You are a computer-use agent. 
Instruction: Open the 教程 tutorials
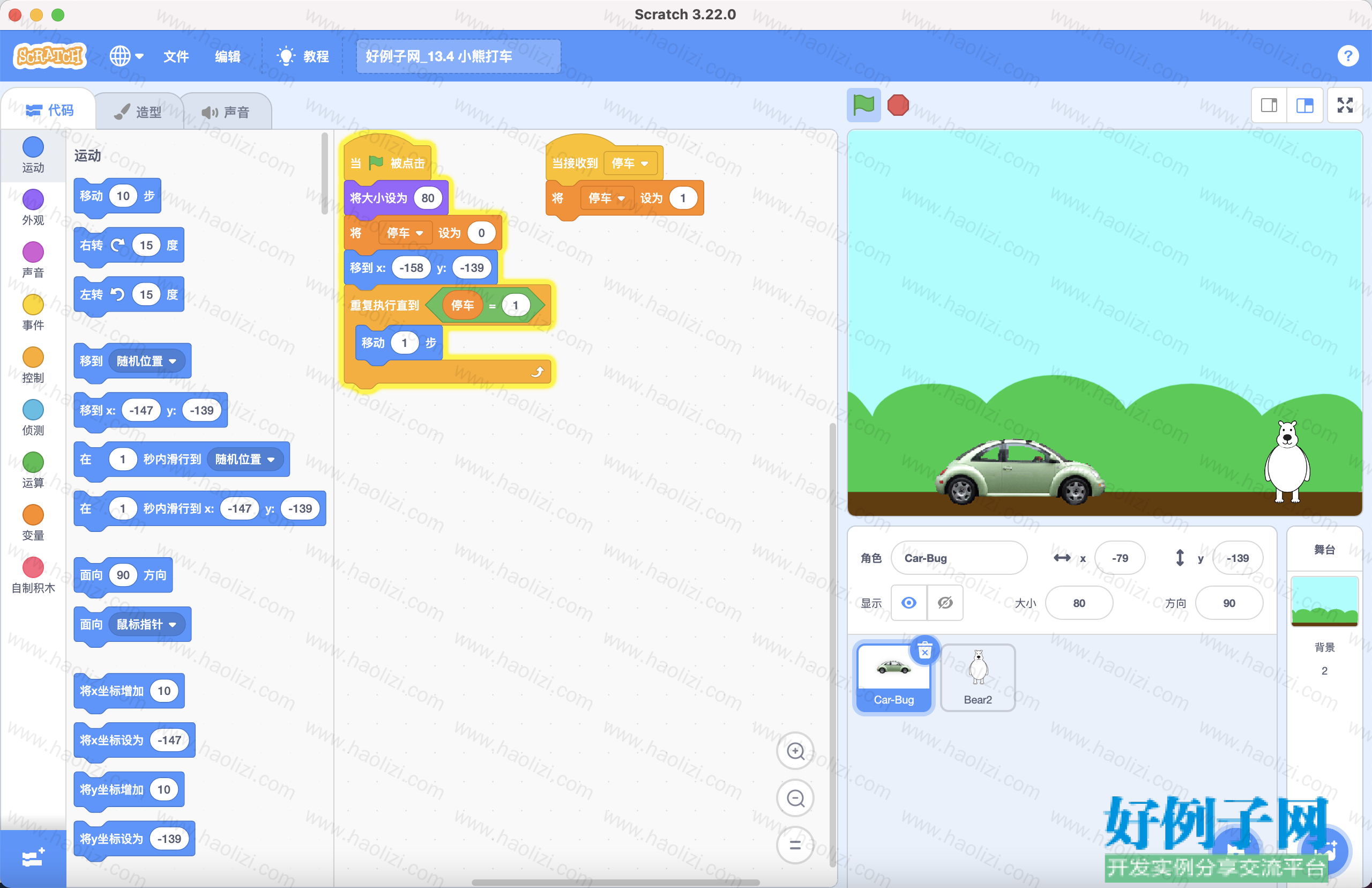(303, 56)
